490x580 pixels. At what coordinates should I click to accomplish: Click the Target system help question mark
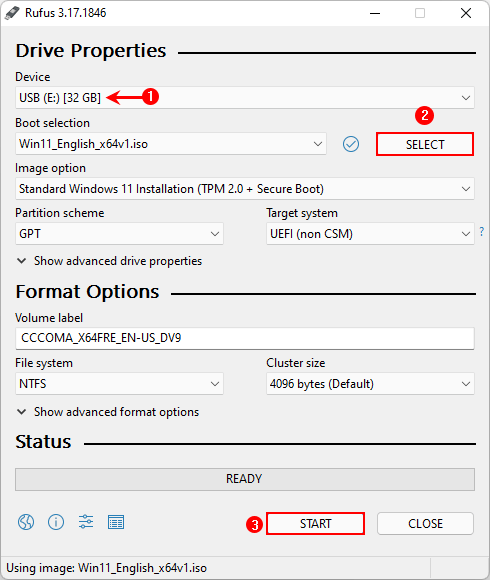click(x=481, y=232)
